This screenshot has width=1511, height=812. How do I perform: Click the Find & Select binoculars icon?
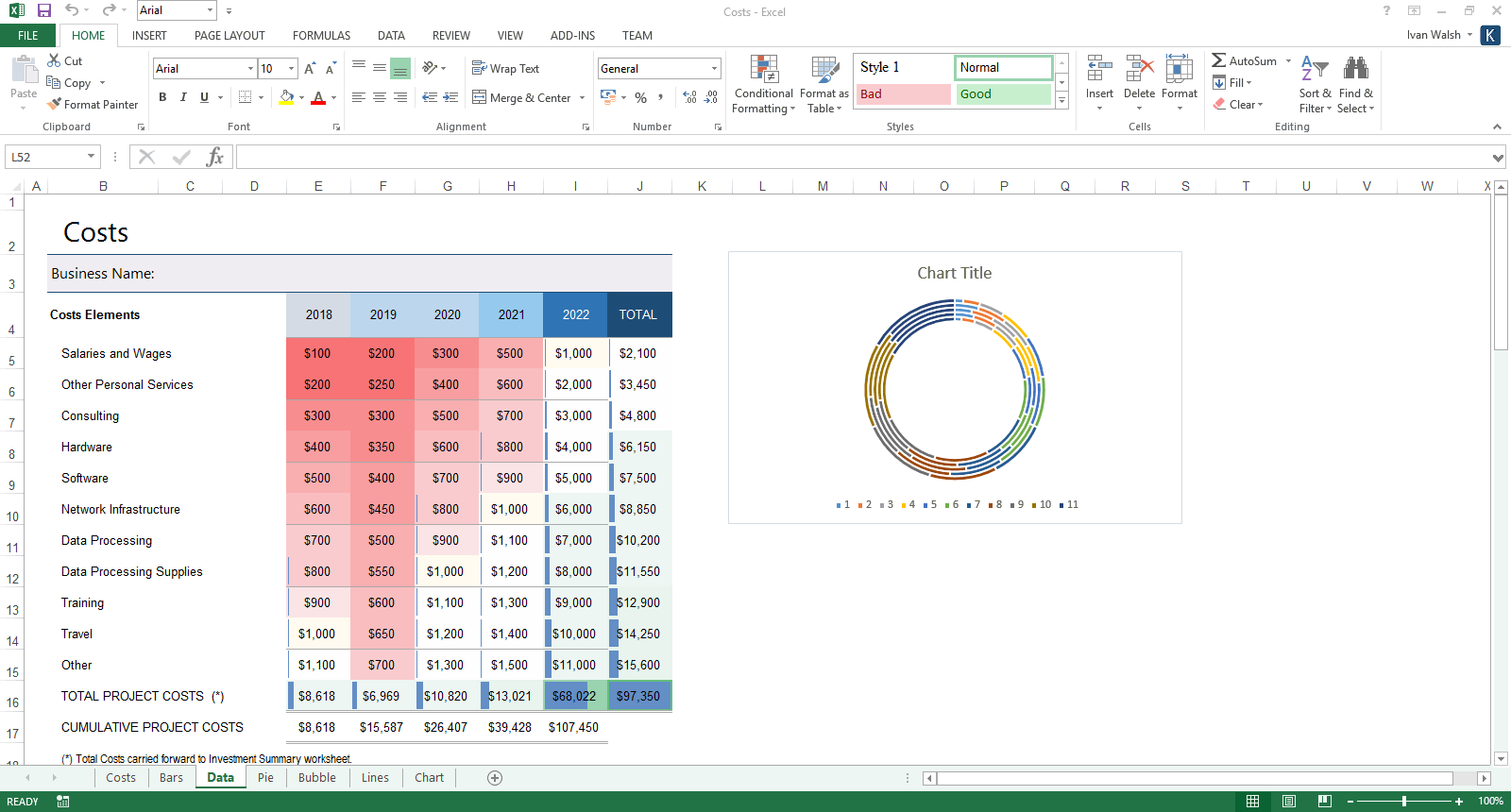tap(1356, 69)
